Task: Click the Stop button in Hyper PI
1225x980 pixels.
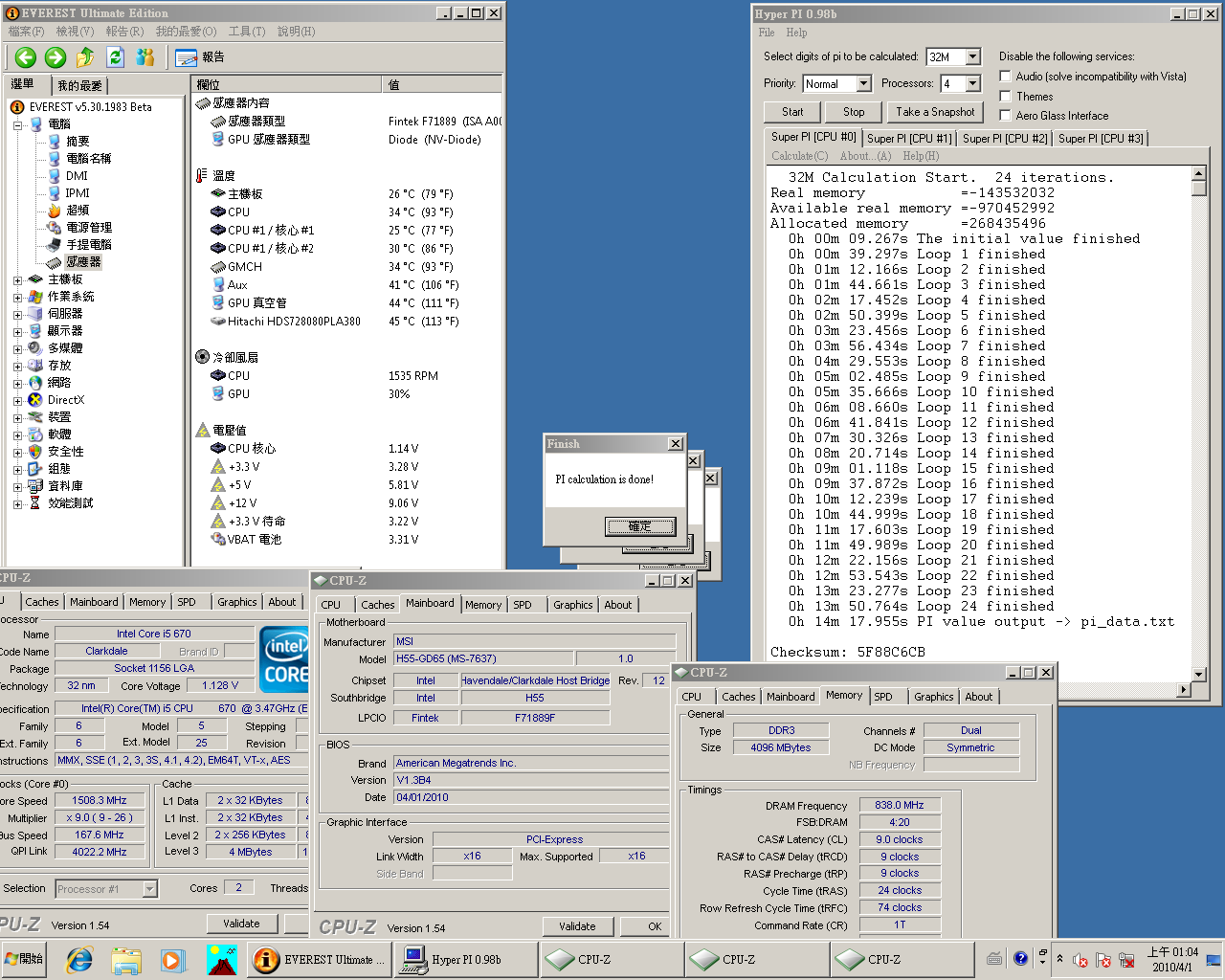Action: point(854,112)
